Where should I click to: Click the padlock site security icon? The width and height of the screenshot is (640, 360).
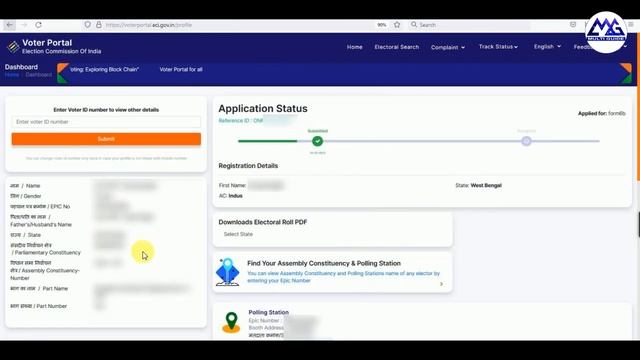click(x=98, y=25)
